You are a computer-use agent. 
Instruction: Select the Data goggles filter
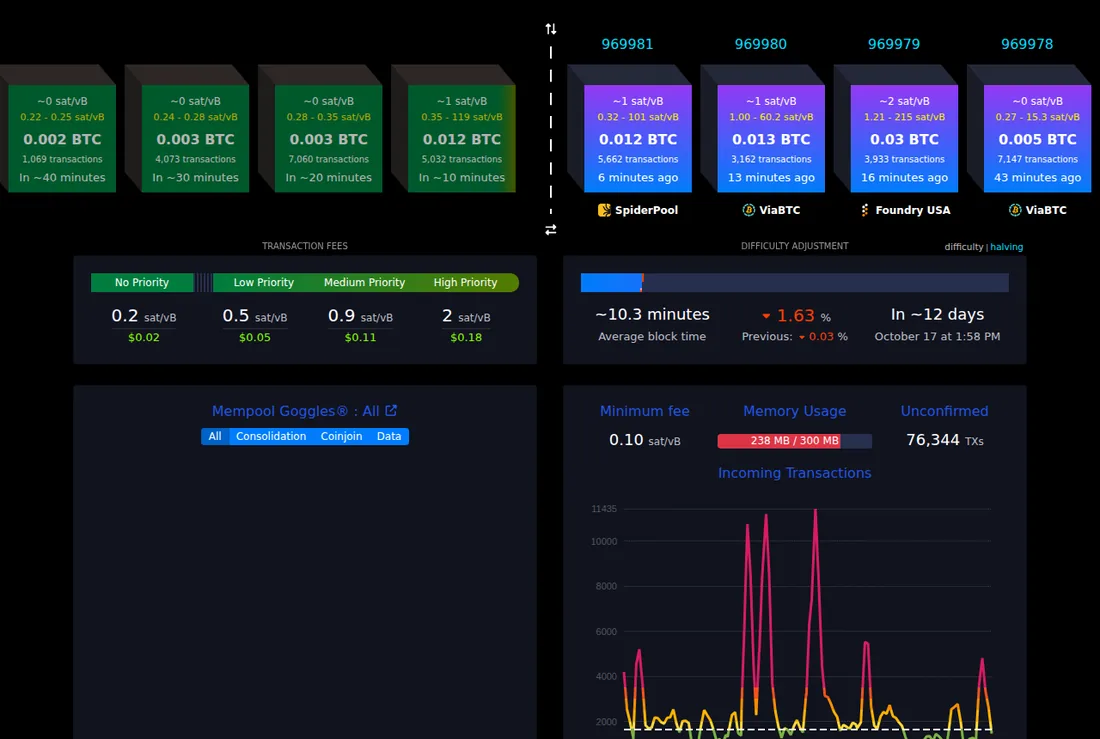389,436
